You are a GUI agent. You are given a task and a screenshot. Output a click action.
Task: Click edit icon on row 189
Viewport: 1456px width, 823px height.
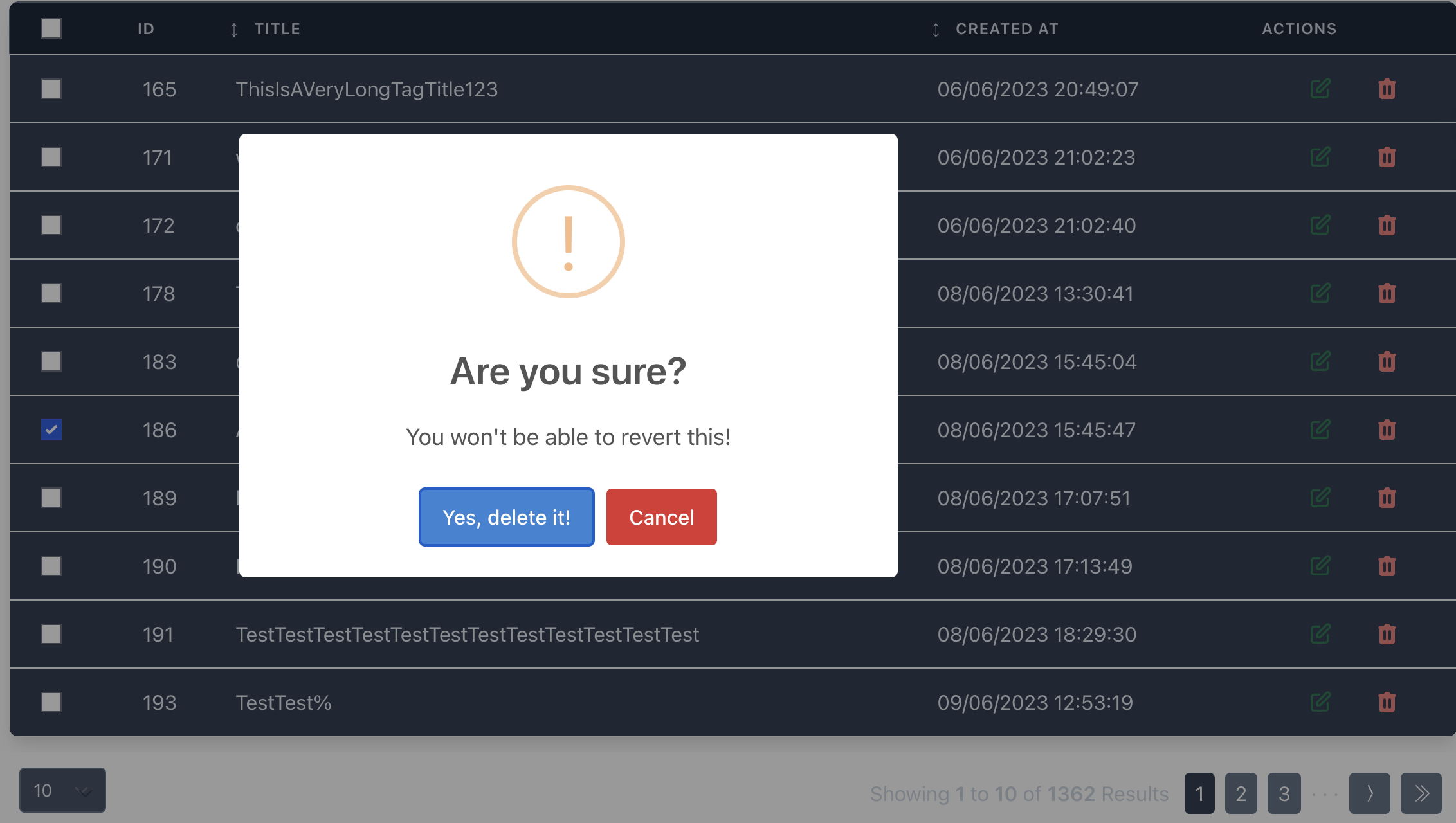tap(1320, 498)
